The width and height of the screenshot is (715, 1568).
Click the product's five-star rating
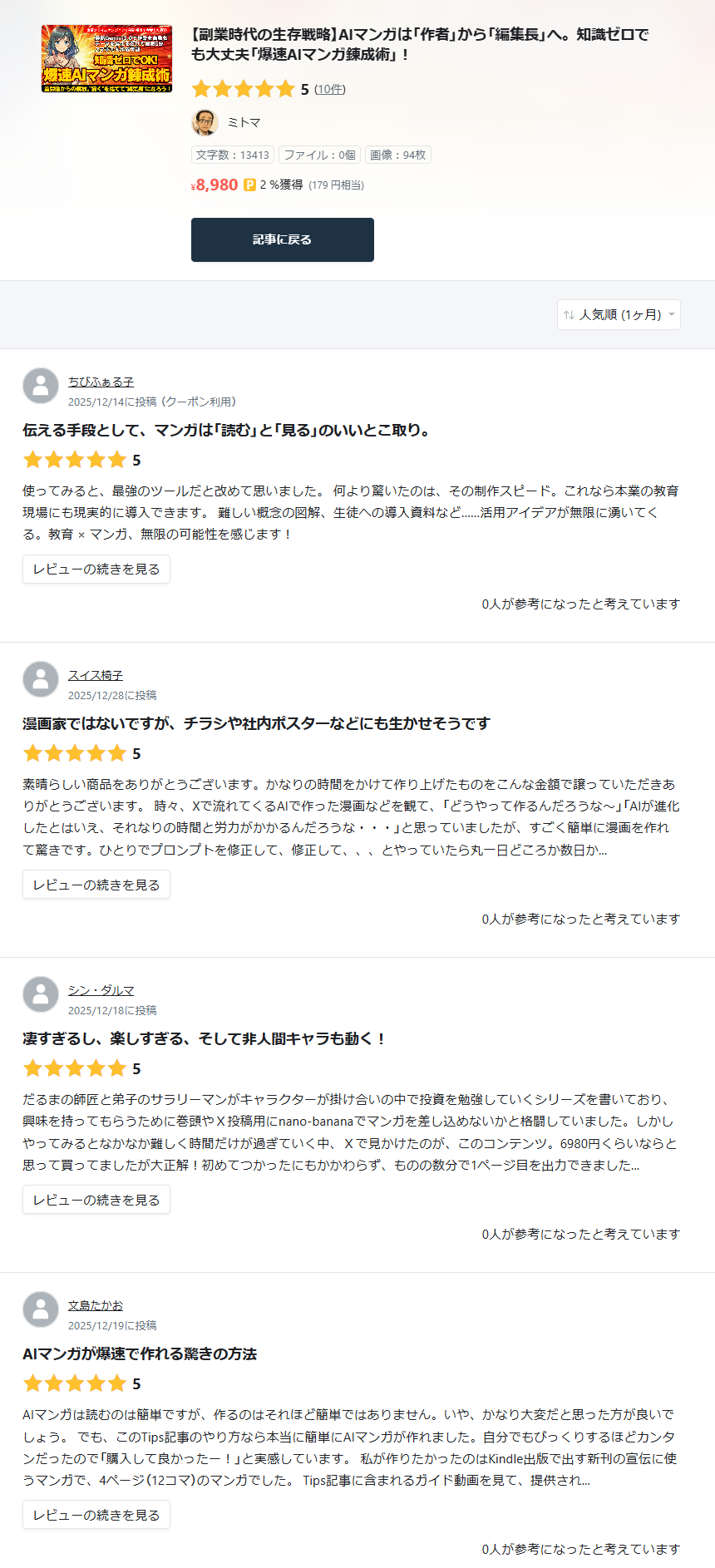tap(244, 89)
